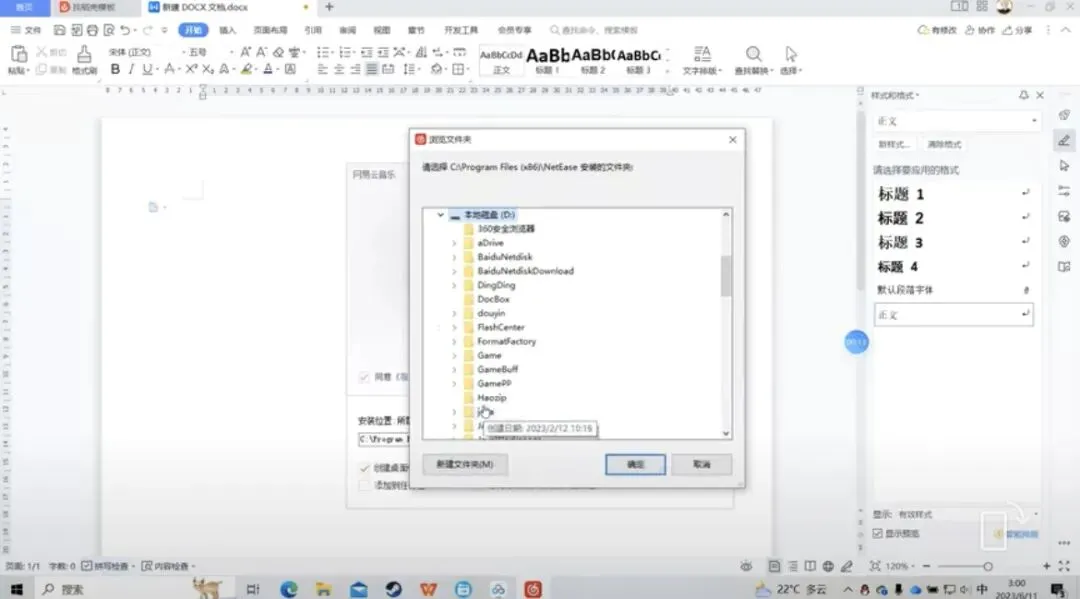Apply Heading 1 from styles panel
The height and width of the screenshot is (599, 1080).
click(954, 194)
